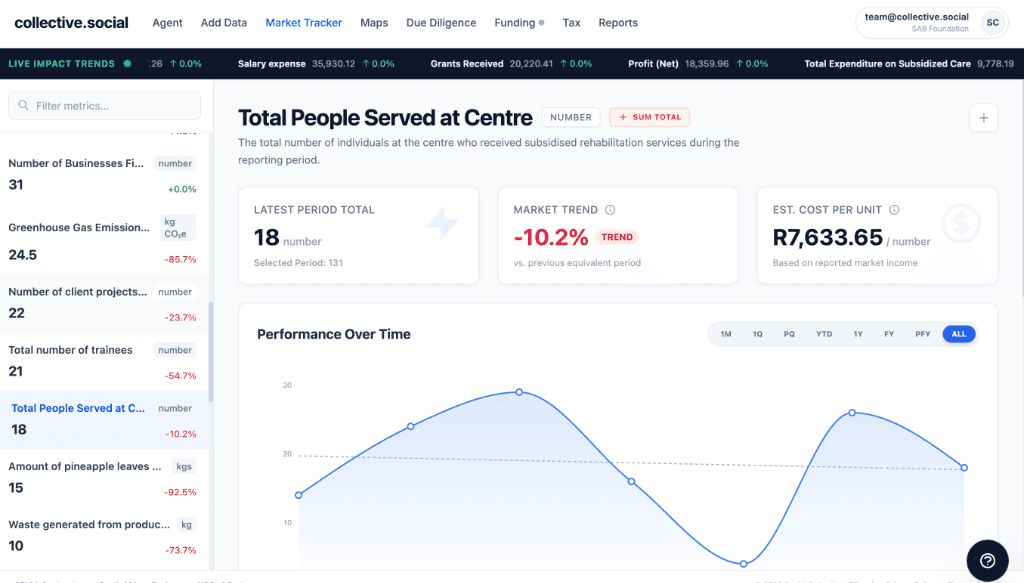The width and height of the screenshot is (1024, 583).
Task: Focus the Filter metrics search field
Action: click(104, 105)
